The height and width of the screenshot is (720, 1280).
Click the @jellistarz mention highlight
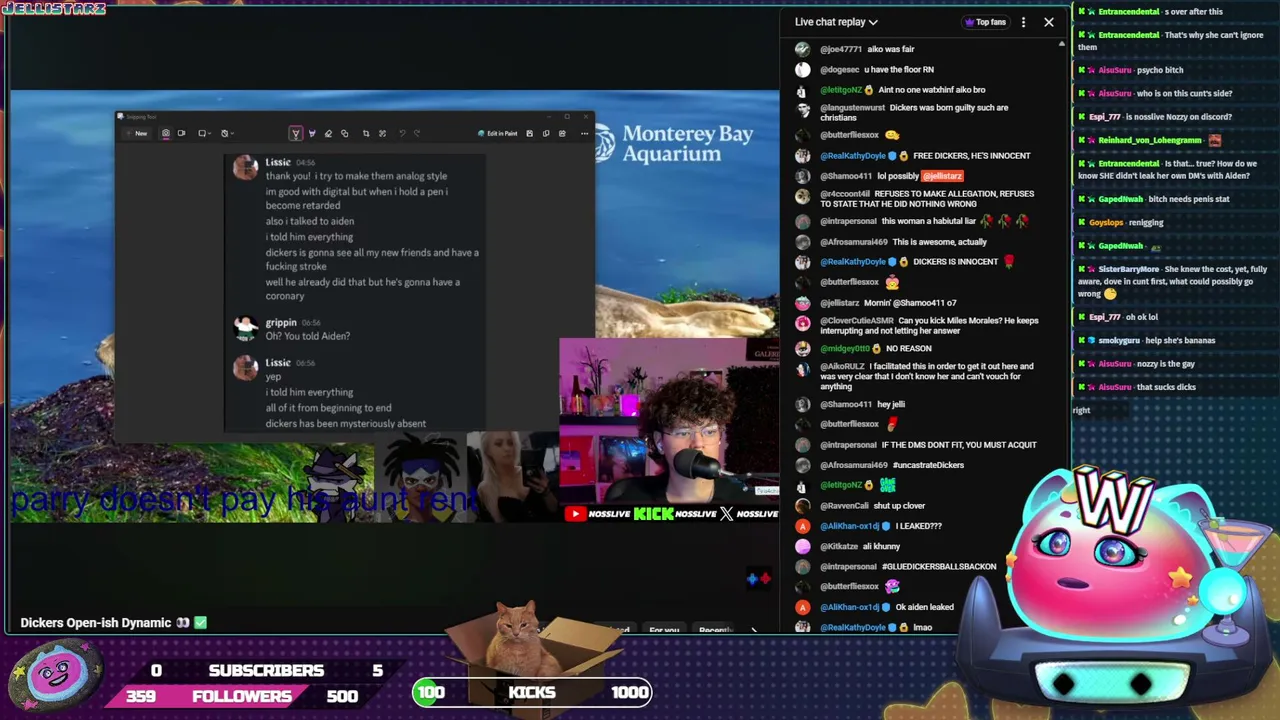[943, 176]
